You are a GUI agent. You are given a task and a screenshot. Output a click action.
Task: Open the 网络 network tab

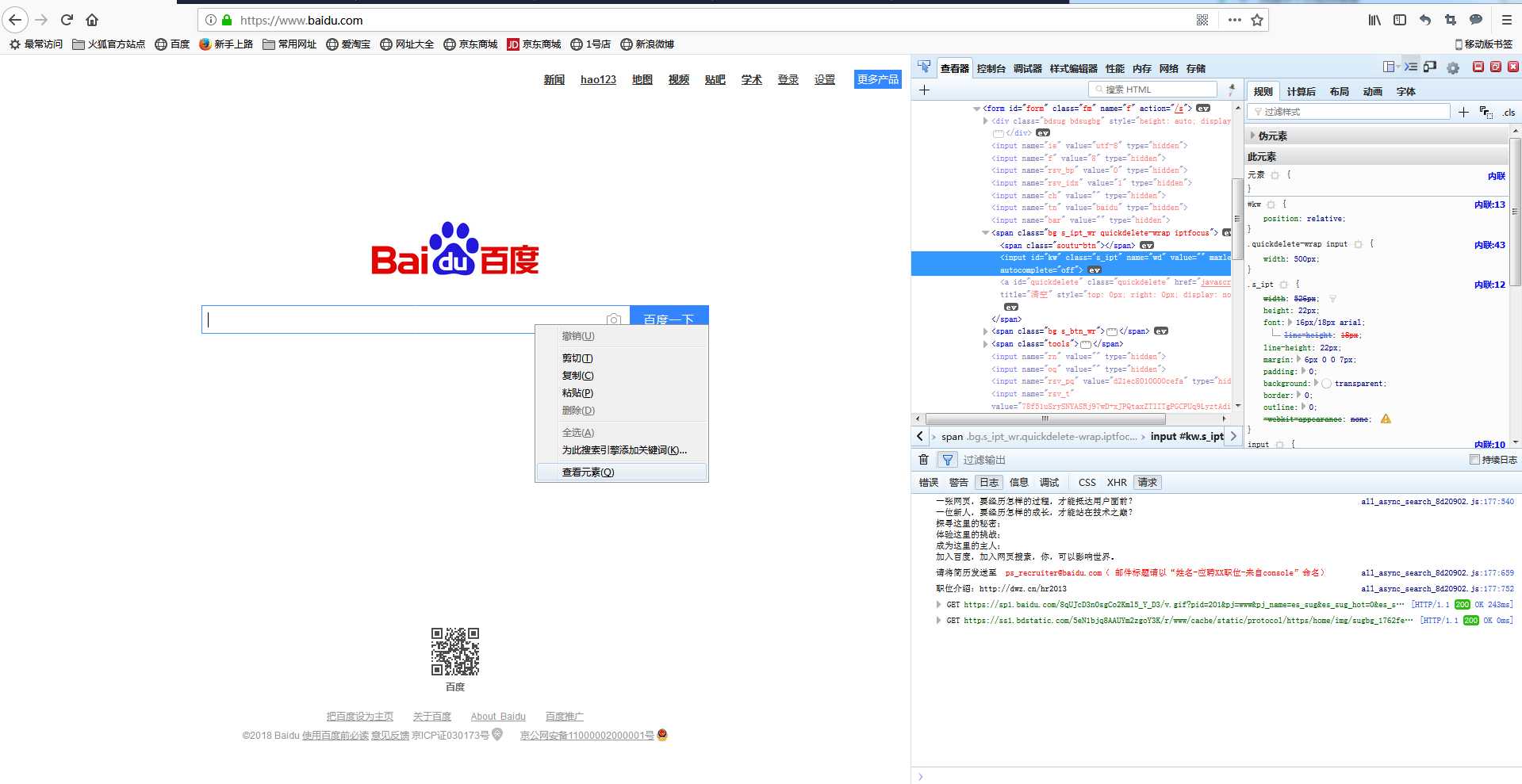point(1168,68)
